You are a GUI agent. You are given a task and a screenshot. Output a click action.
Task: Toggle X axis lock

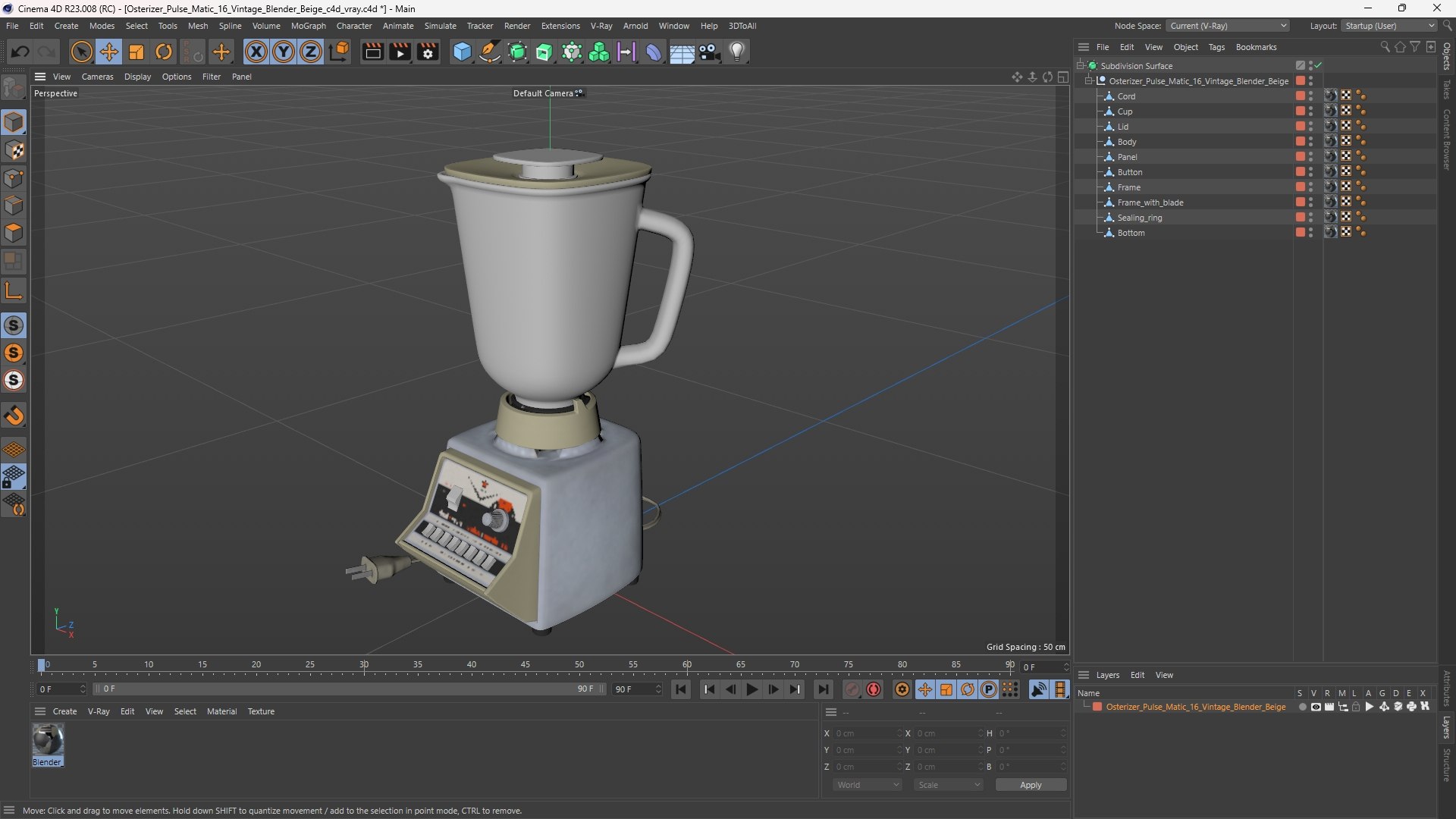coord(256,52)
